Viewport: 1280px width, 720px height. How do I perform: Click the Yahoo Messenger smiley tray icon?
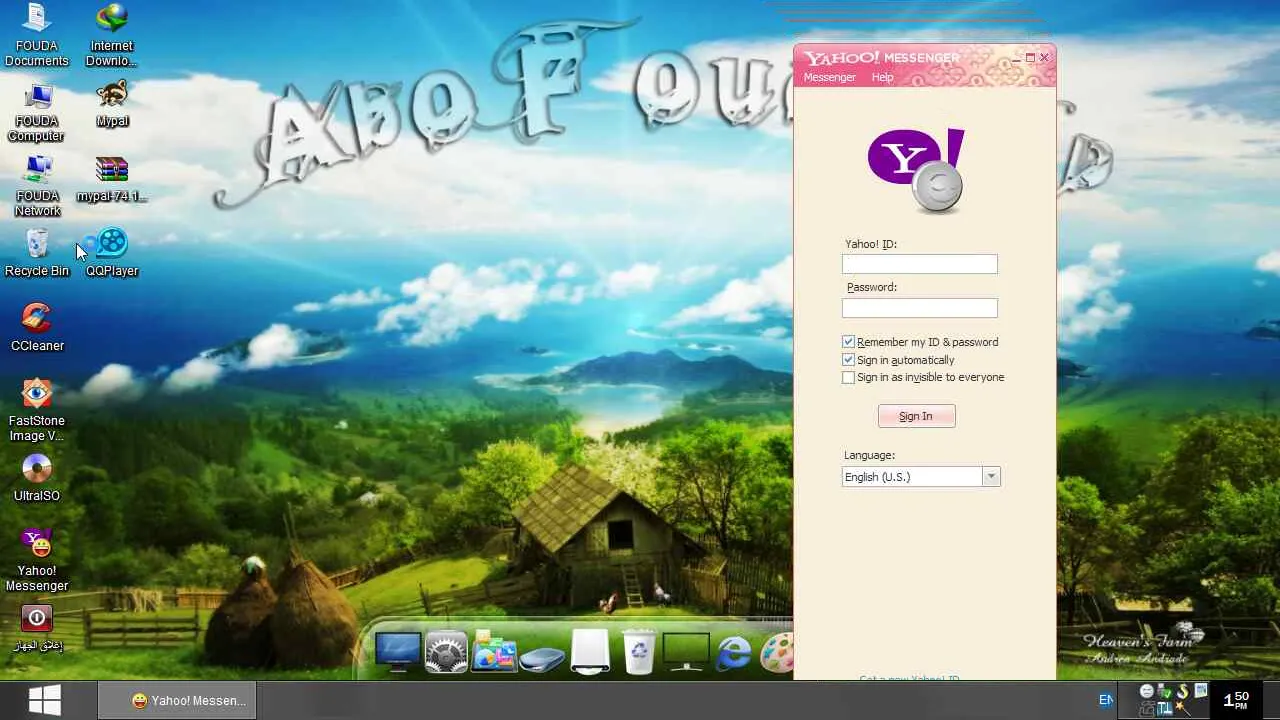click(x=1147, y=692)
